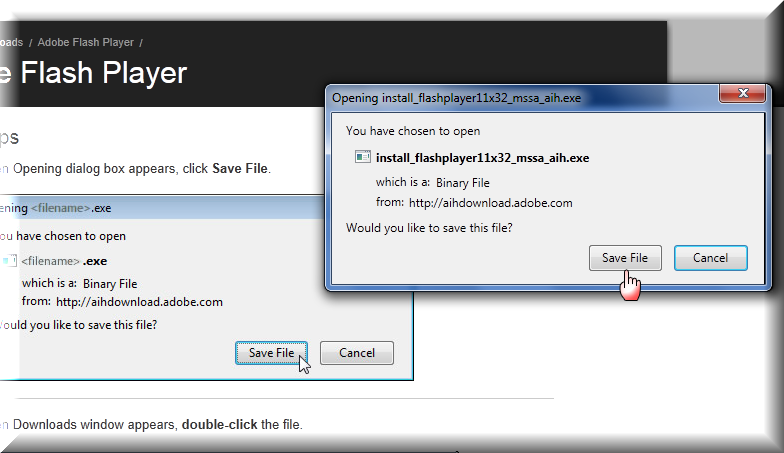Click the 'Would you like to save this file?' text in front dialog
Viewport: 784px width, 453px height.
point(429,228)
